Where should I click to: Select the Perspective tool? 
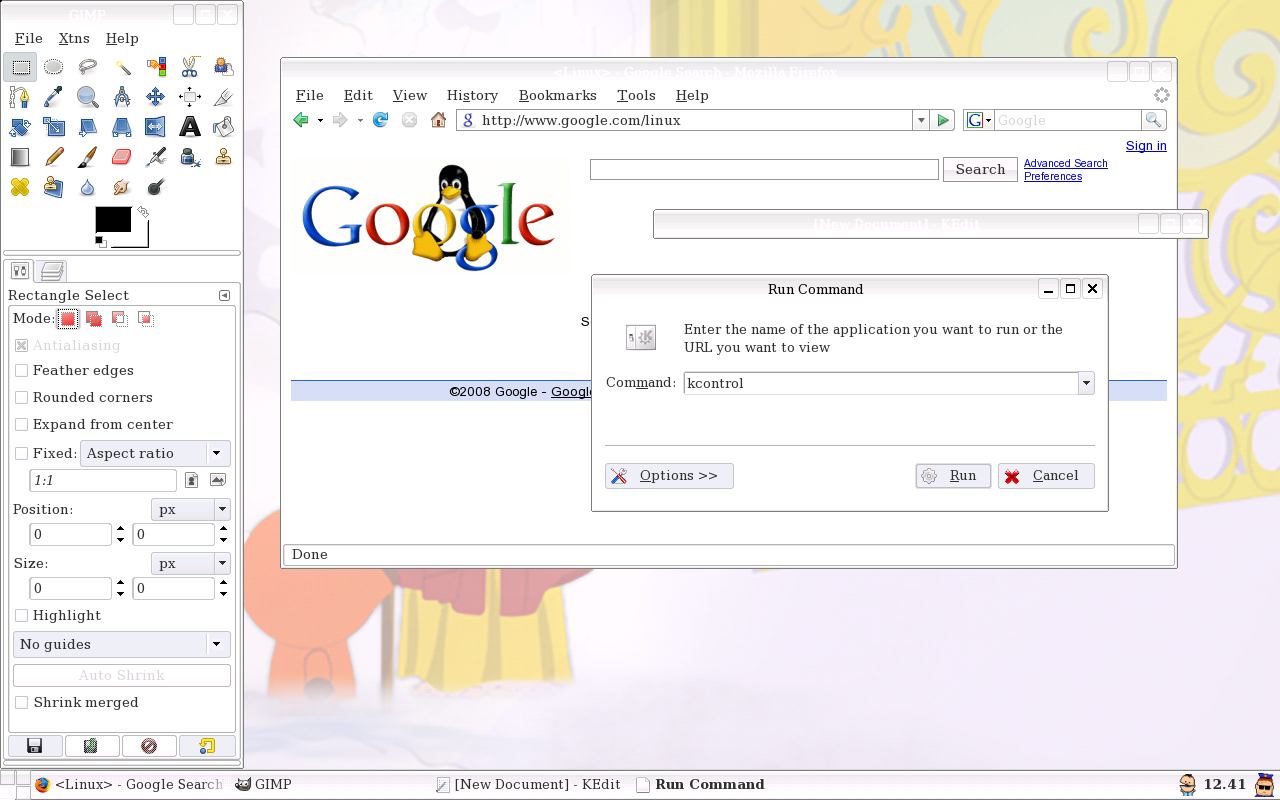[122, 127]
